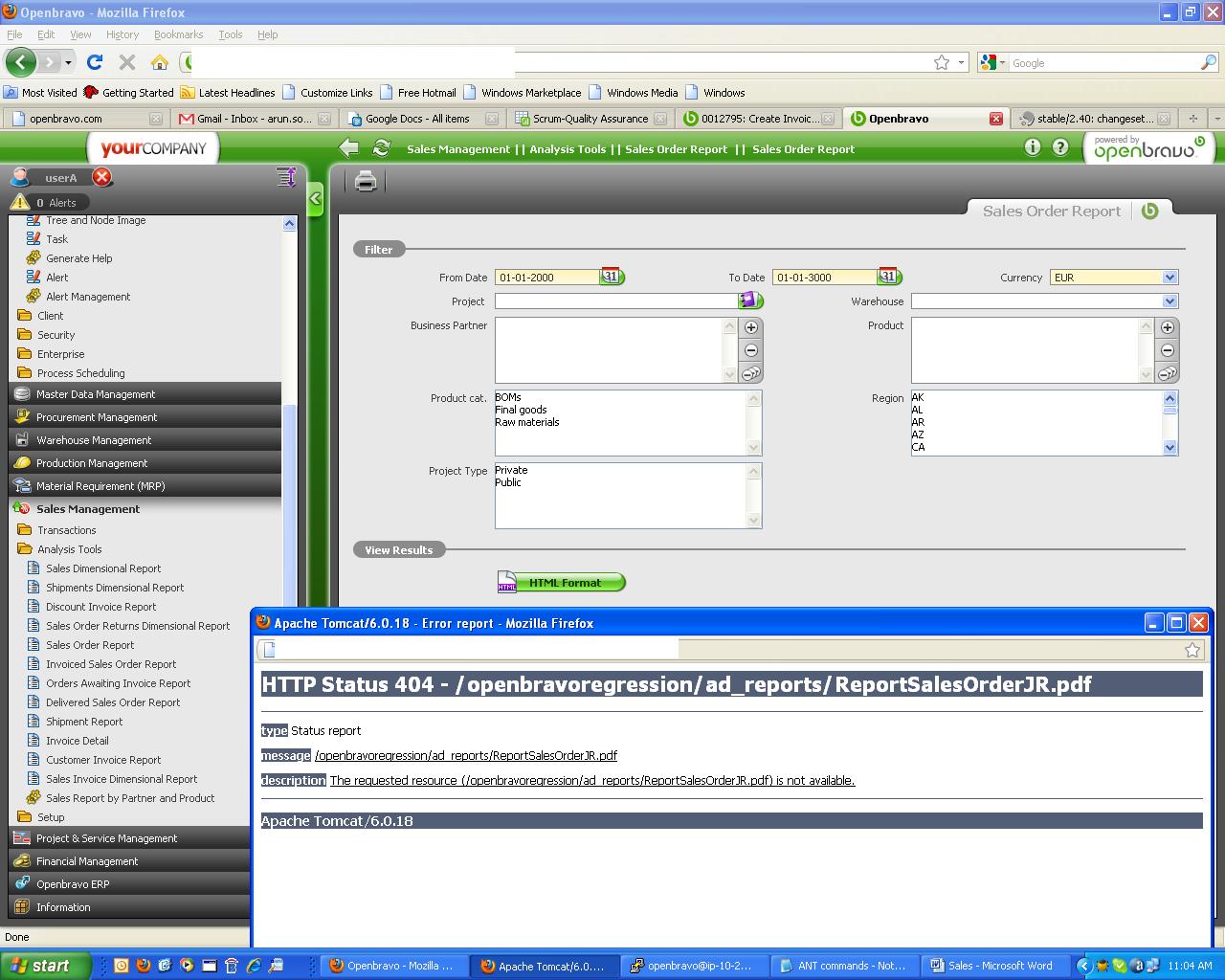Screen dimensions: 1225x980
Task: Click the Project text field
Action: tap(615, 301)
